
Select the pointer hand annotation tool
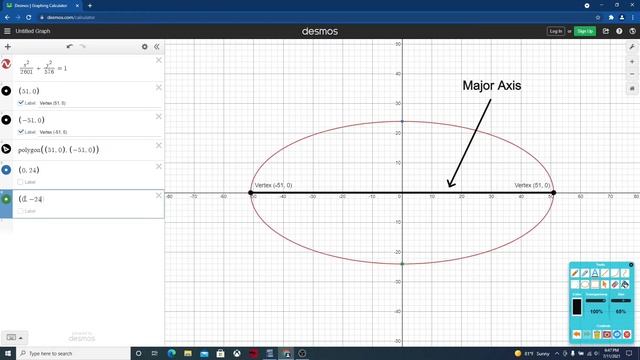tap(605, 284)
